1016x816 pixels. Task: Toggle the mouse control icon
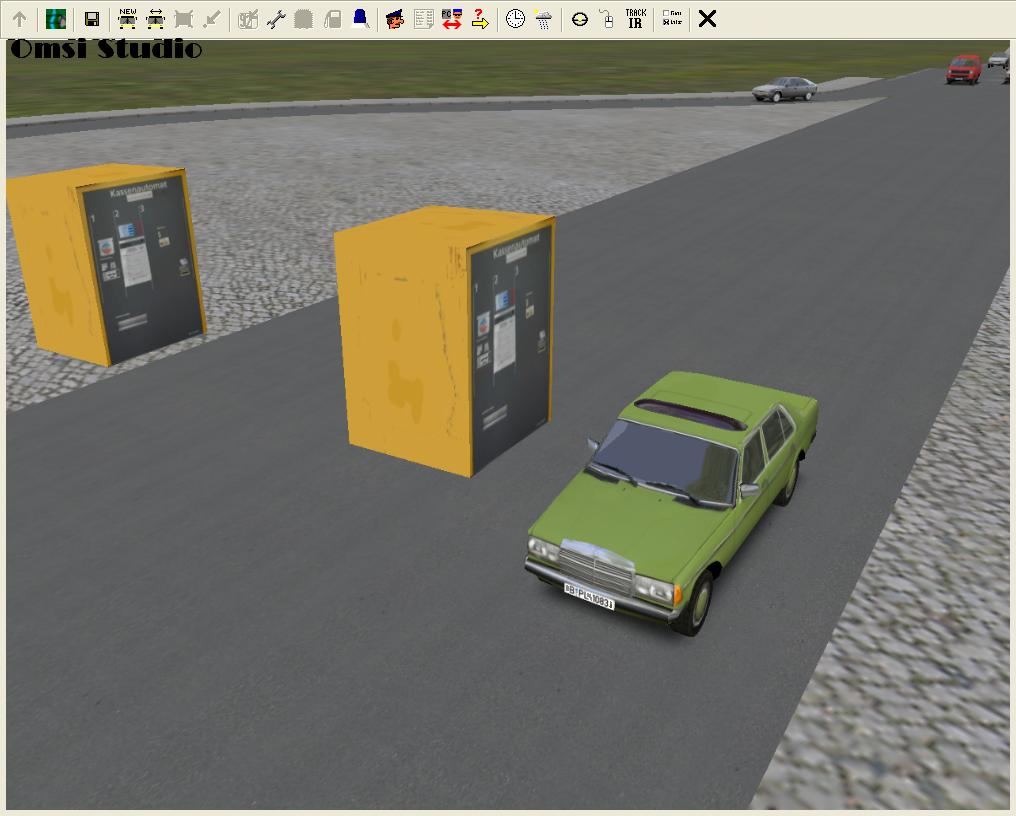coord(607,19)
